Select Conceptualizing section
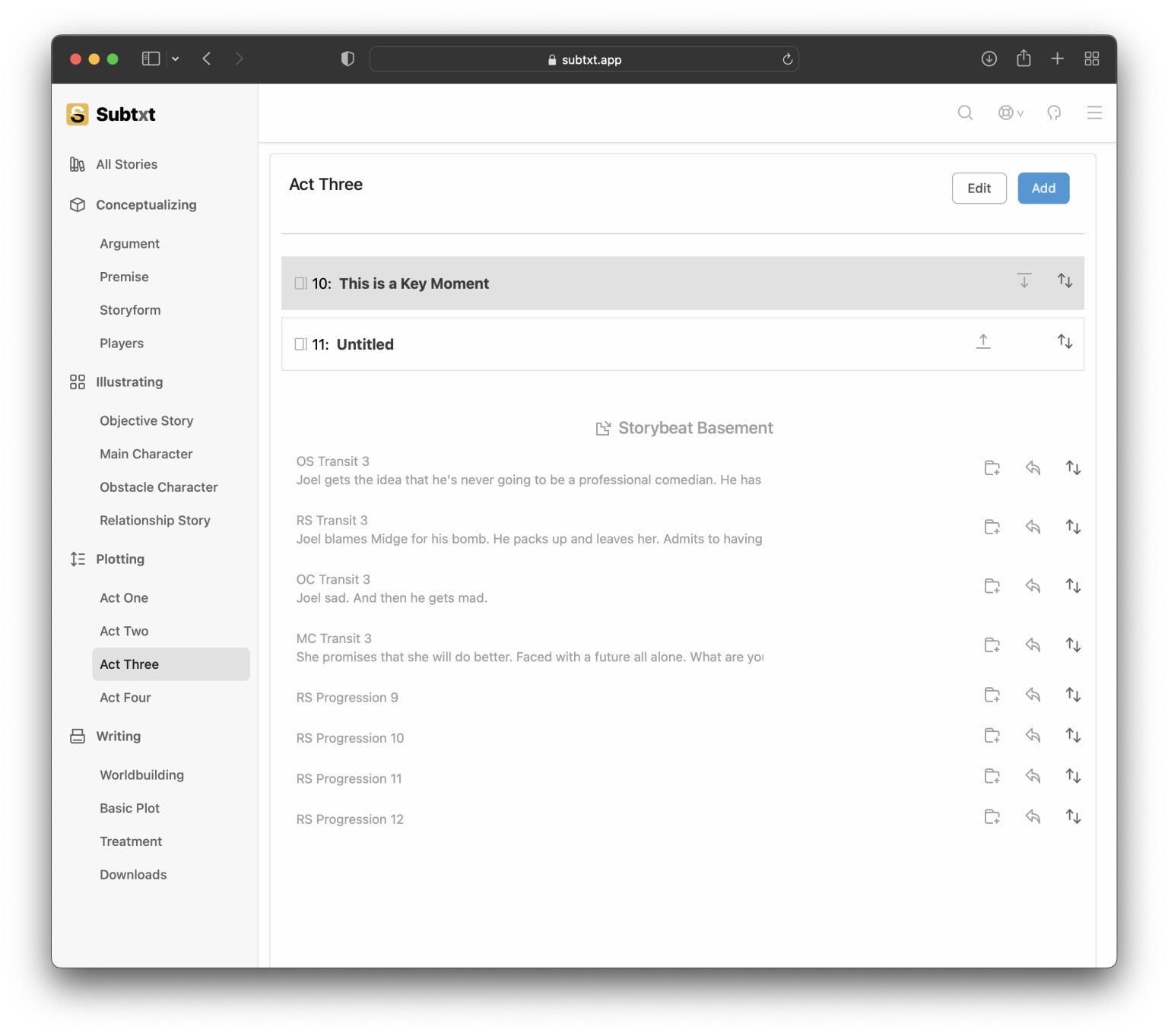 tap(146, 205)
